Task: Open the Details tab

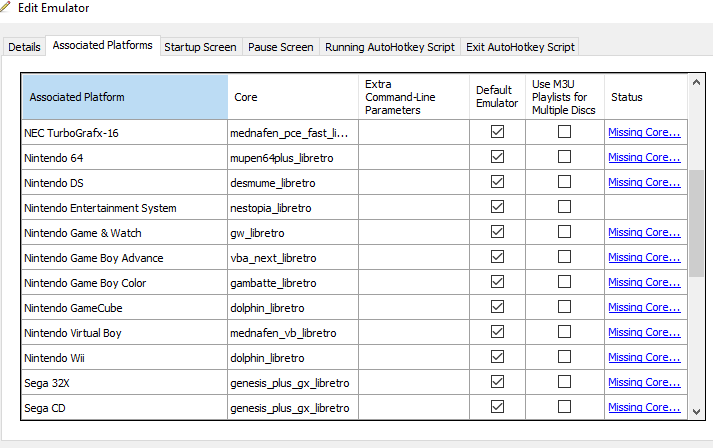Action: (24, 47)
